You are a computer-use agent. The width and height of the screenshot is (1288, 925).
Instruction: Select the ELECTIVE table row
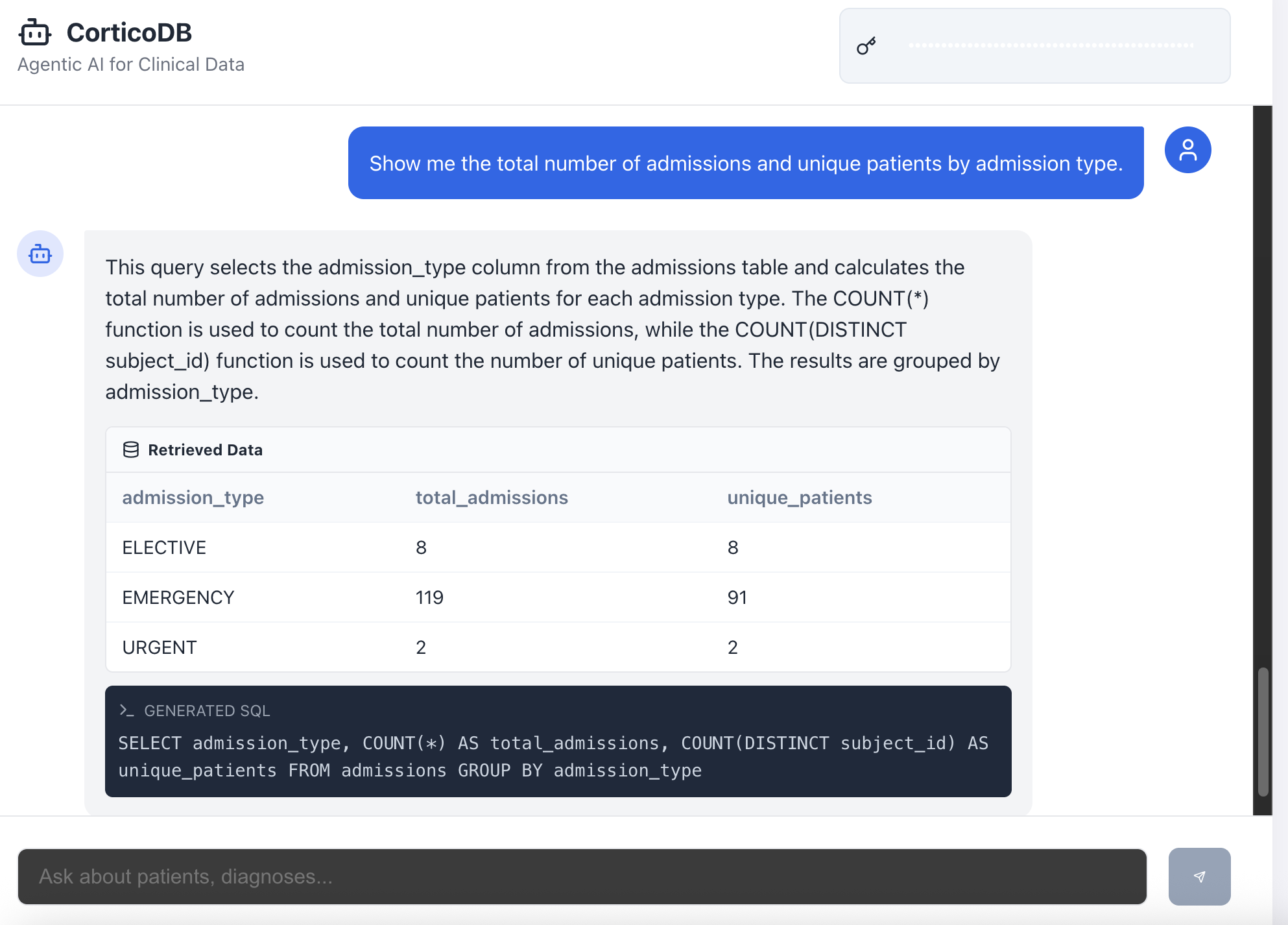point(558,547)
